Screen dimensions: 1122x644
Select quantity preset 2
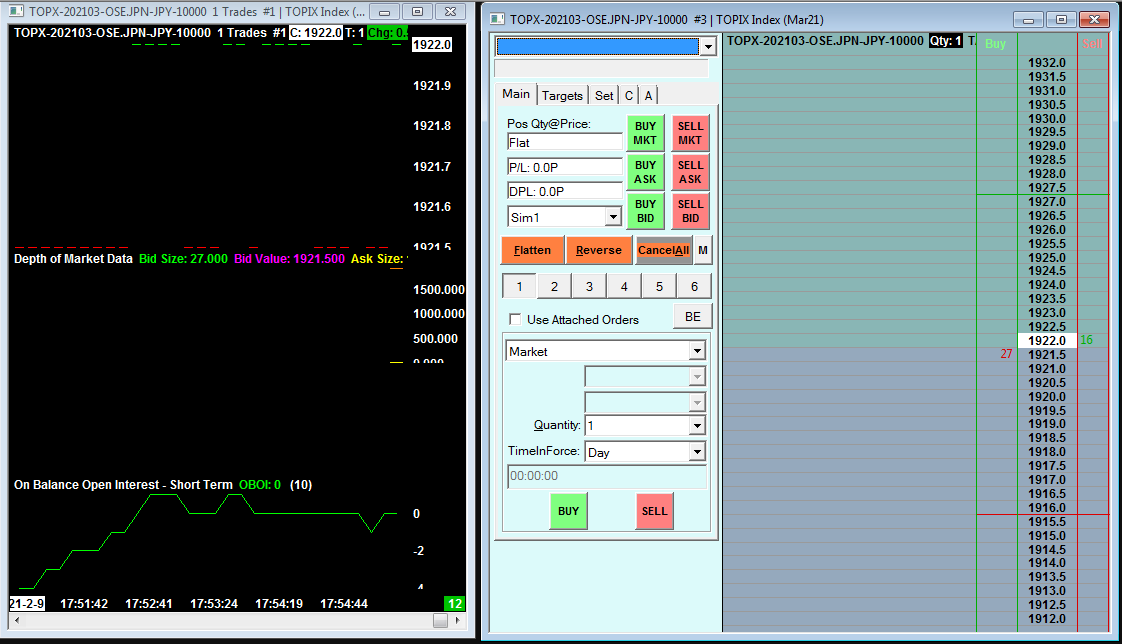pos(554,286)
